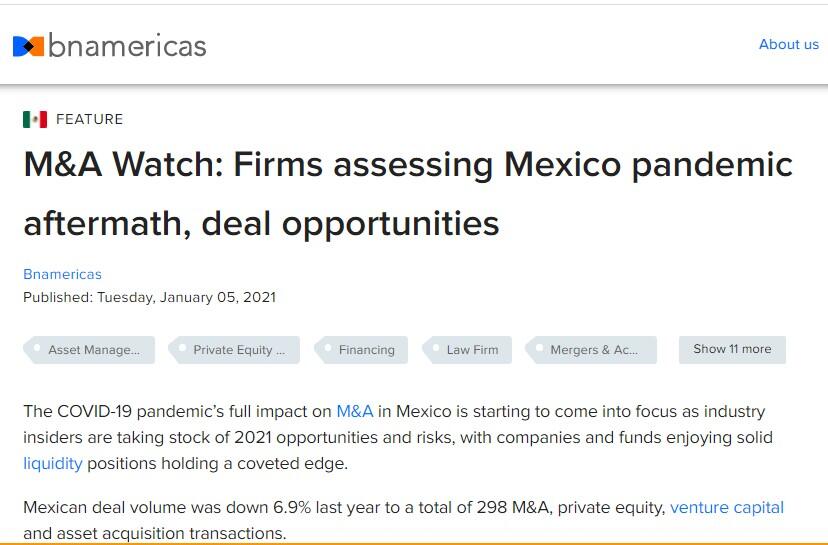Select the Asset Manage... tag

point(93,350)
